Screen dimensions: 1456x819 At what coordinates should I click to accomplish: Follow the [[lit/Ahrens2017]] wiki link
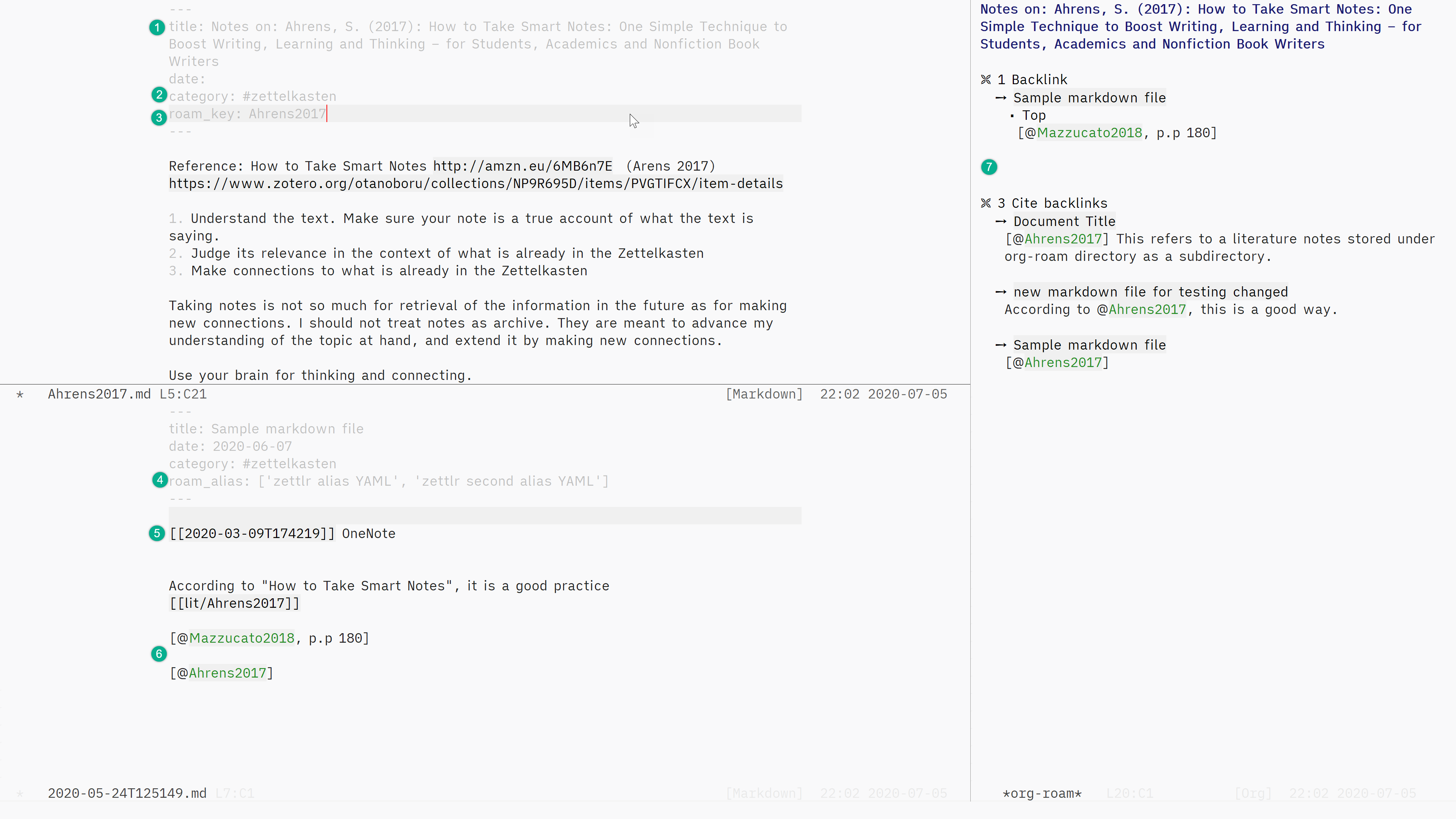point(234,603)
